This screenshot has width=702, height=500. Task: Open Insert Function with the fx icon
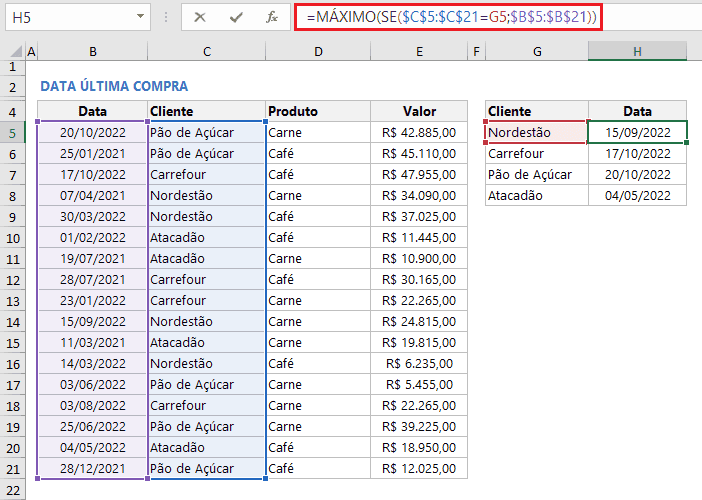click(271, 17)
